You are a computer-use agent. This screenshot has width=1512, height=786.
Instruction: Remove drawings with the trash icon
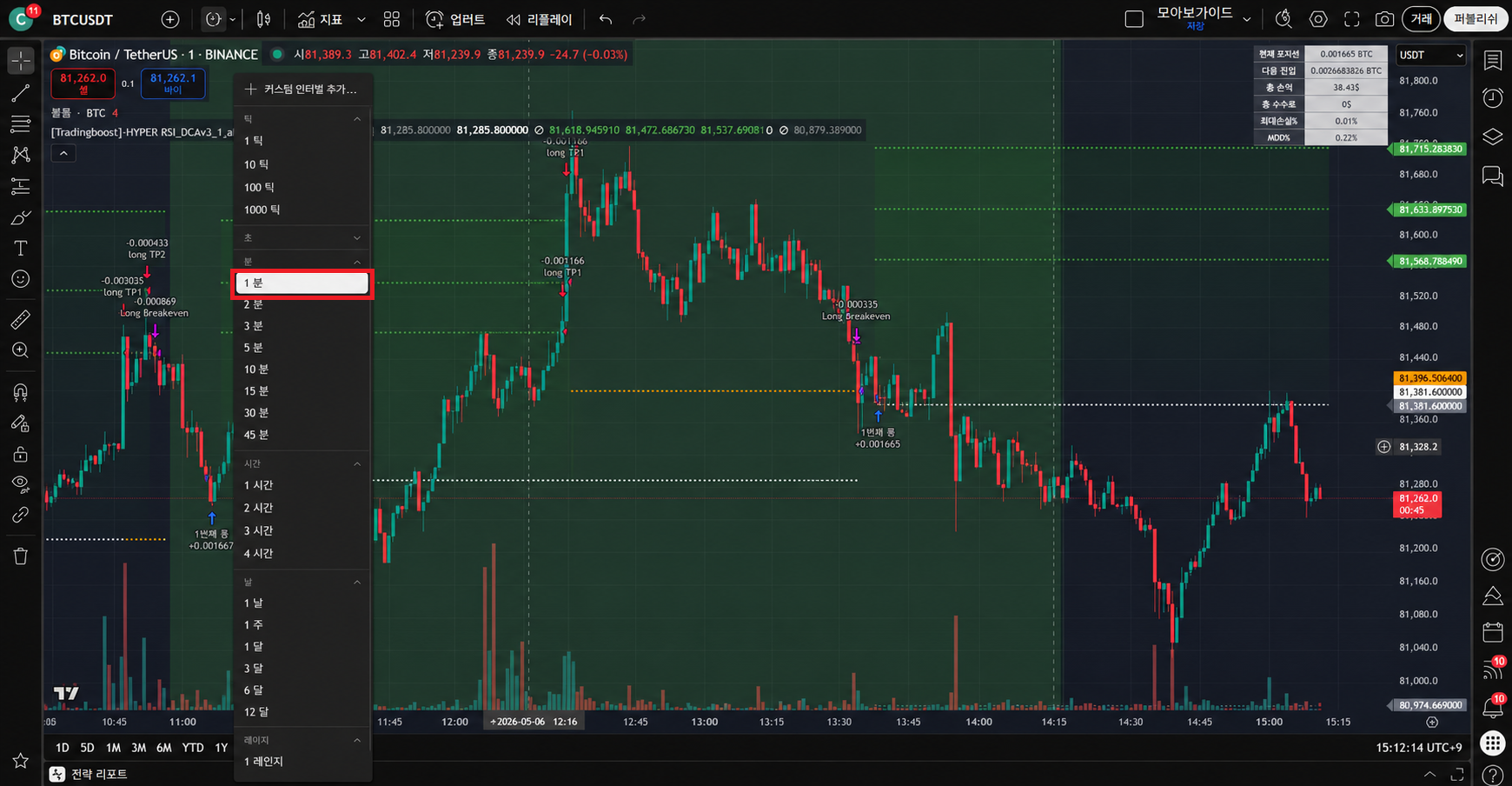click(x=21, y=556)
